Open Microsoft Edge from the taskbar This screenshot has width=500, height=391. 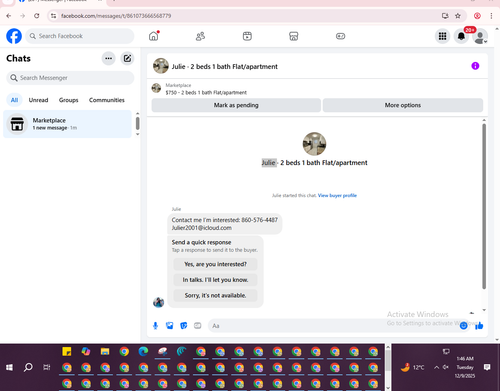click(x=143, y=351)
